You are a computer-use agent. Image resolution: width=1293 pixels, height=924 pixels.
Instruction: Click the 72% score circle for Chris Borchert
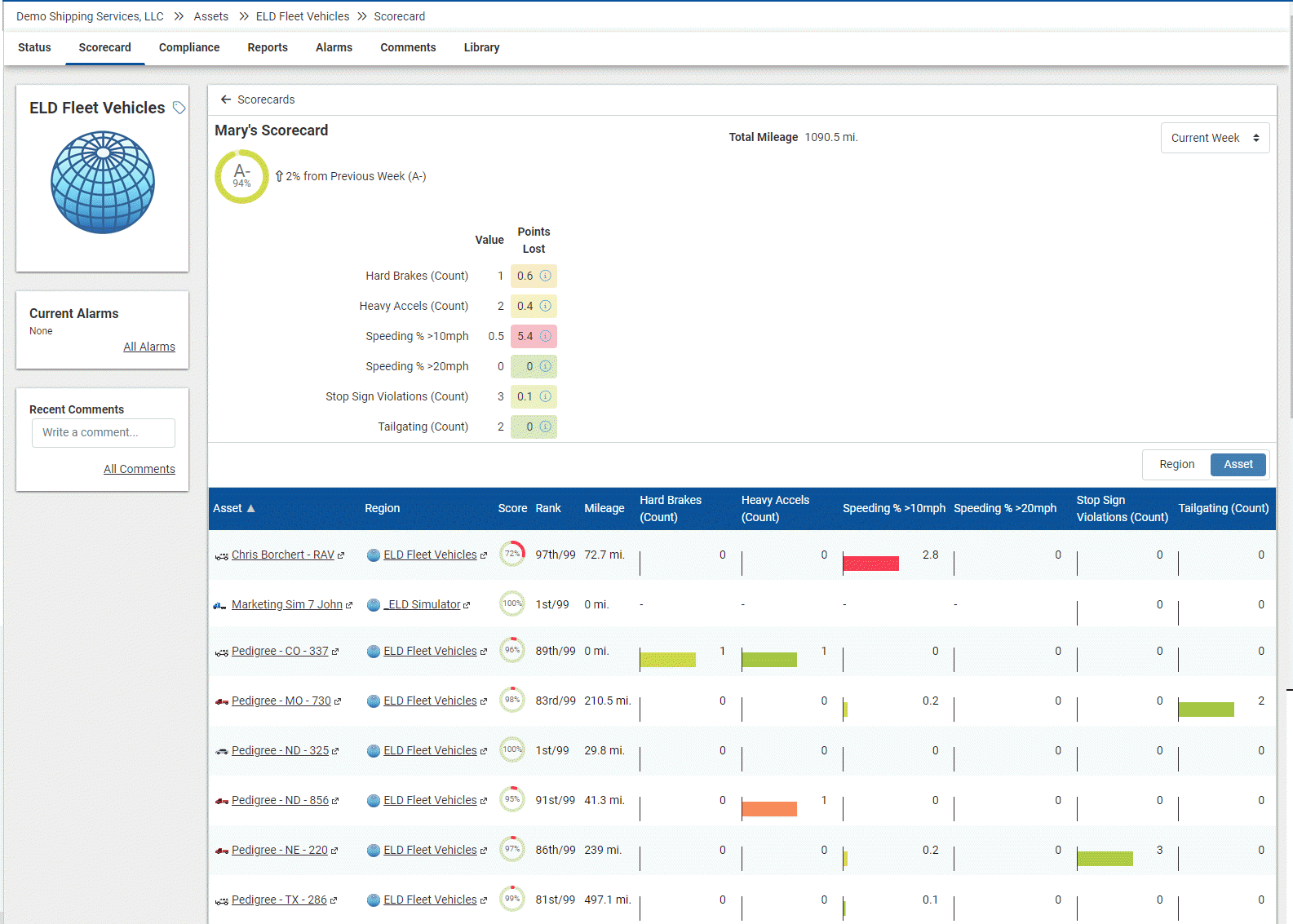512,554
